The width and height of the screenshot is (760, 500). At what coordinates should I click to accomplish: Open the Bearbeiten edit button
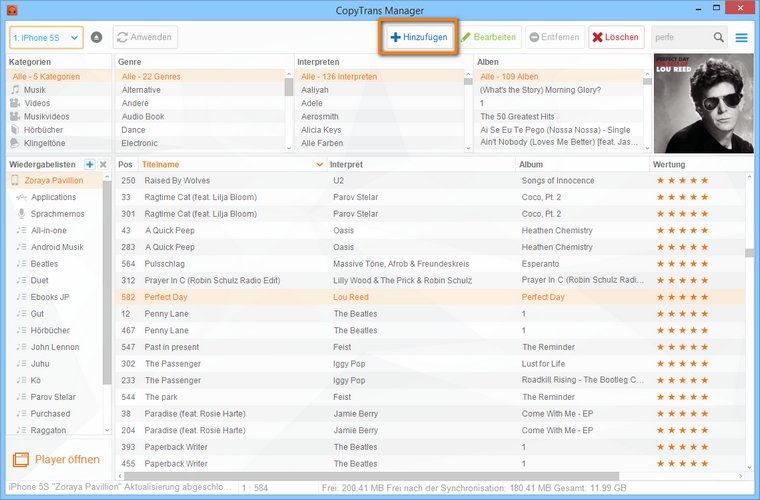click(x=489, y=37)
